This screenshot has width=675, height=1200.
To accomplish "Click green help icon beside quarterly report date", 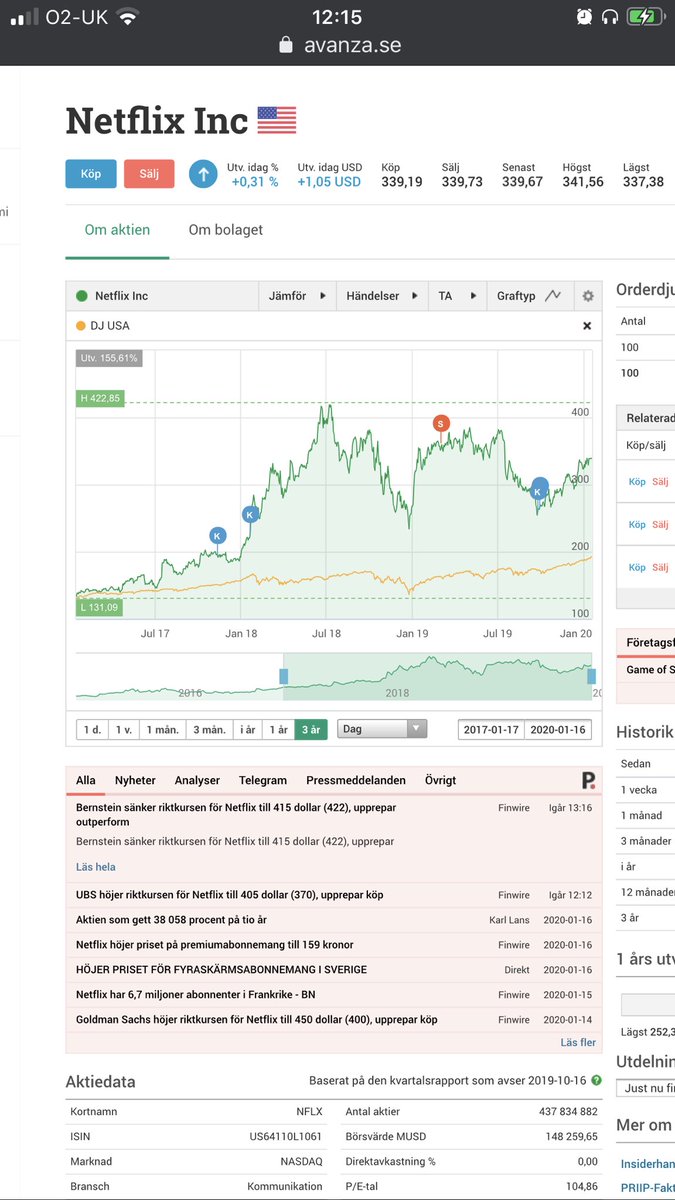I will 596,1081.
